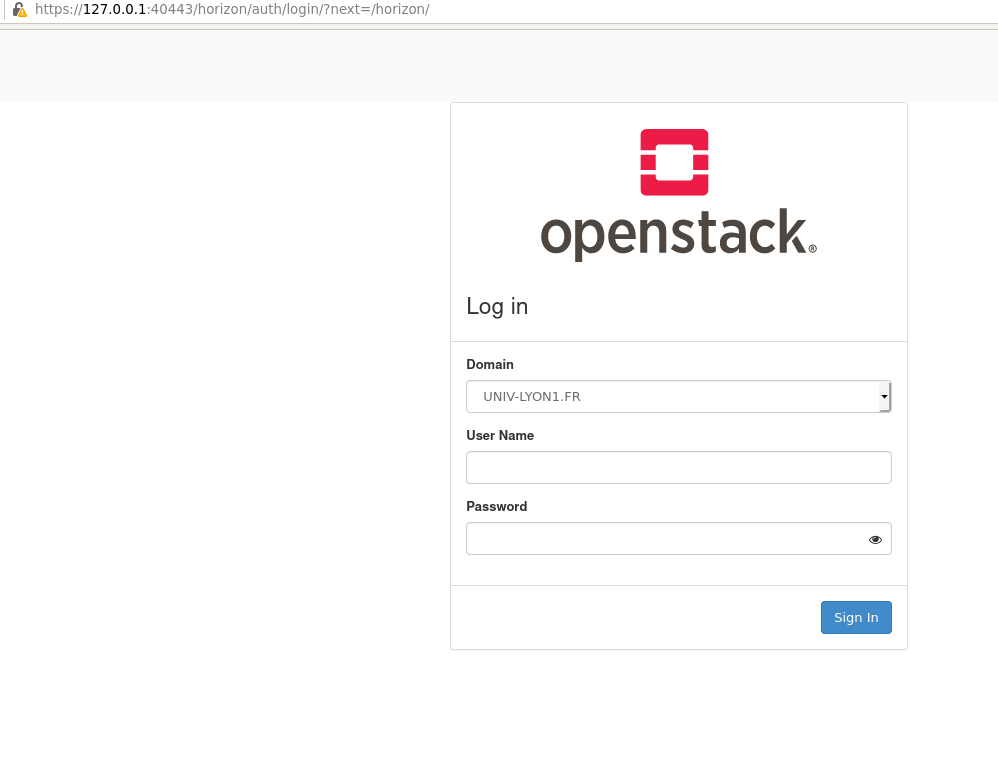
Task: Click the Log in heading
Action: click(x=497, y=307)
